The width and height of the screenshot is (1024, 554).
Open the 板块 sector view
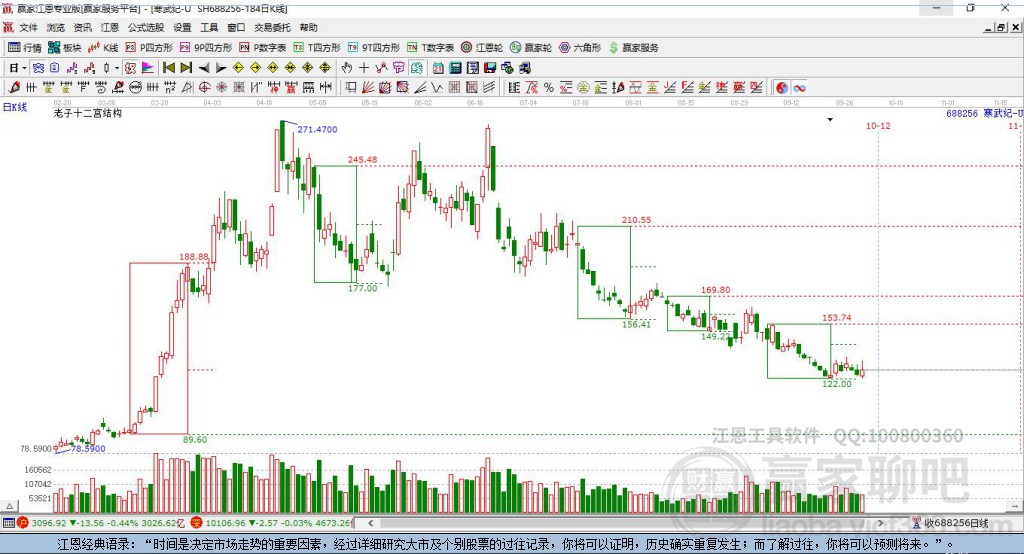pos(65,48)
